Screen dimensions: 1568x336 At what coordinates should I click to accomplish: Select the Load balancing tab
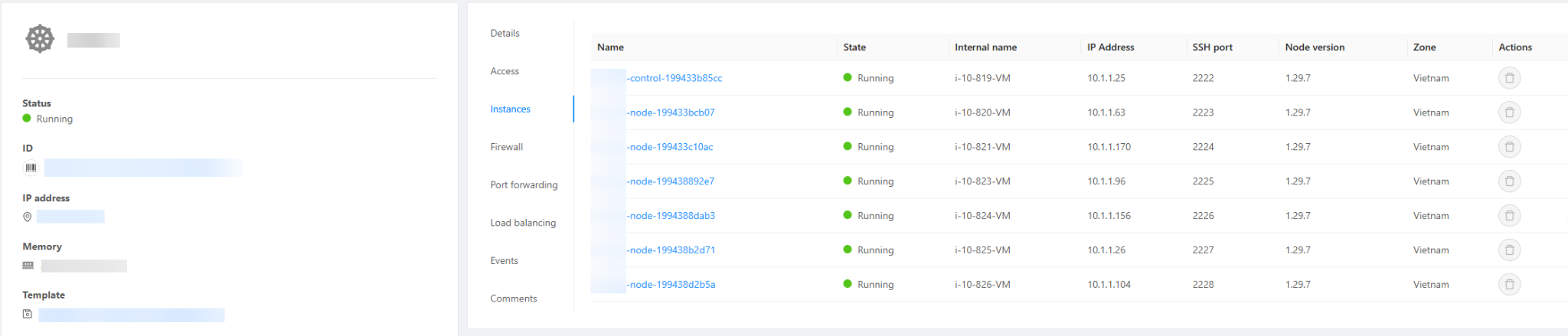click(x=523, y=223)
